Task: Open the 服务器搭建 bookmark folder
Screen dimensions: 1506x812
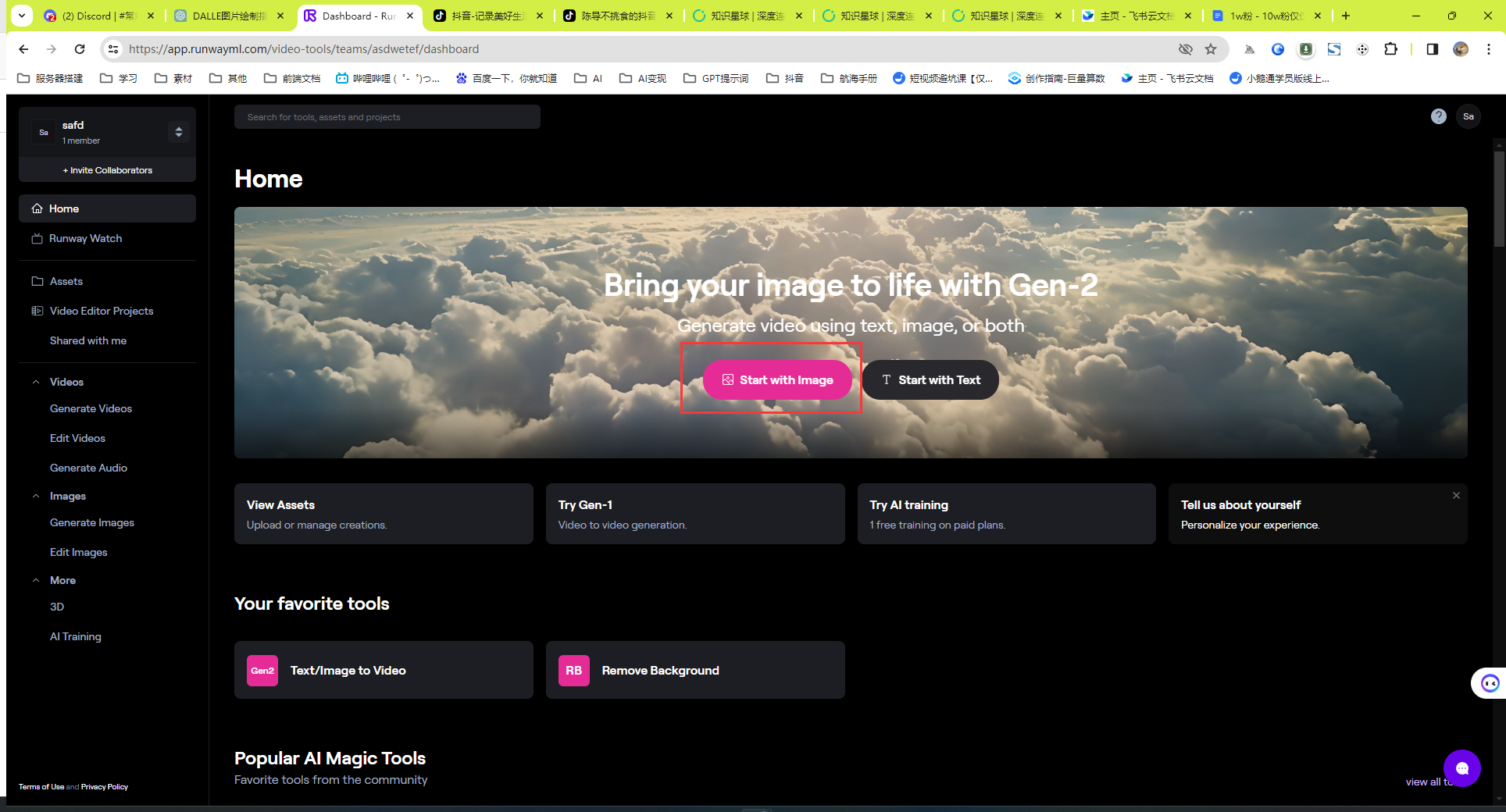Action: pos(51,78)
